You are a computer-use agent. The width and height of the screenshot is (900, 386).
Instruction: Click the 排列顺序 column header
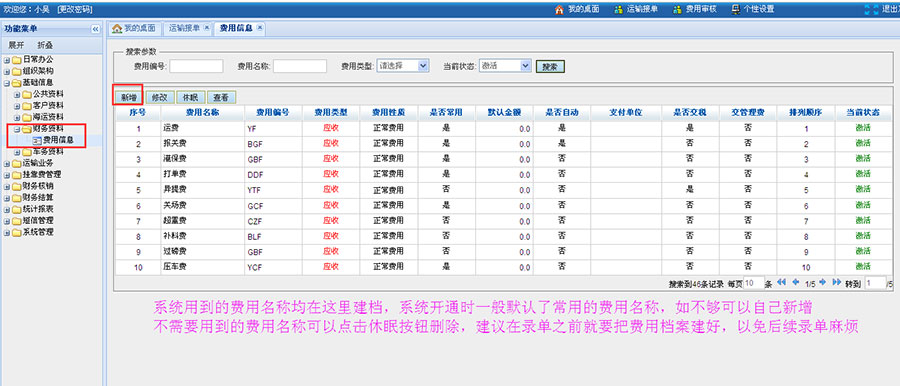[x=806, y=113]
